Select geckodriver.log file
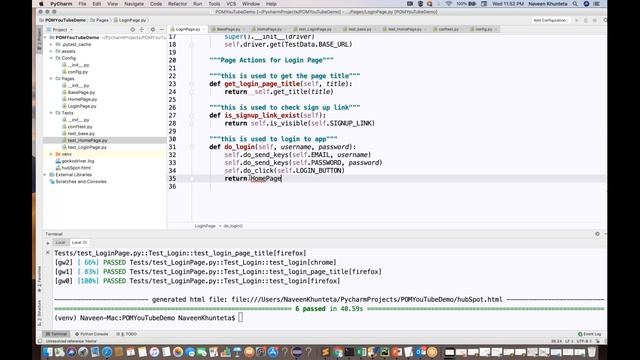This screenshot has height=360, width=640. click(x=75, y=161)
